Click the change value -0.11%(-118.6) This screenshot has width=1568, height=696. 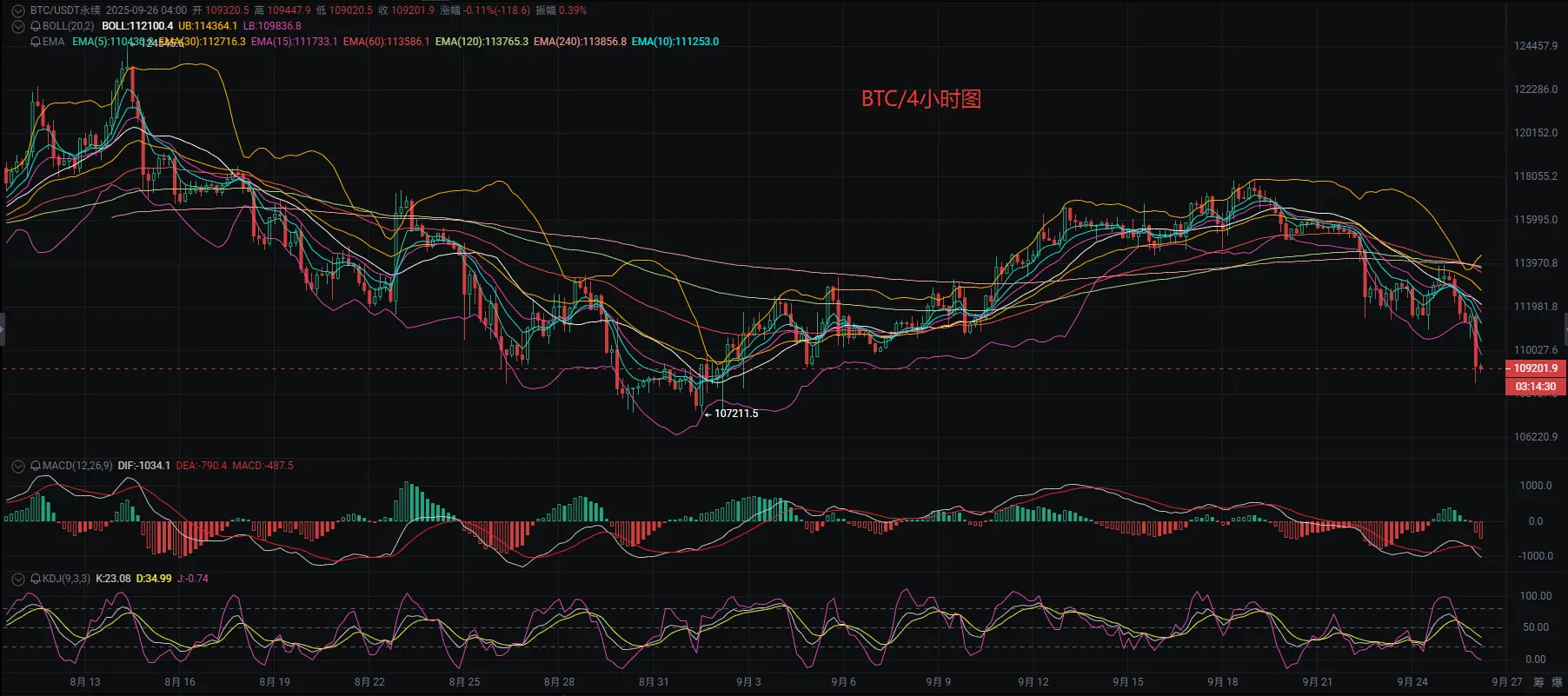click(497, 10)
